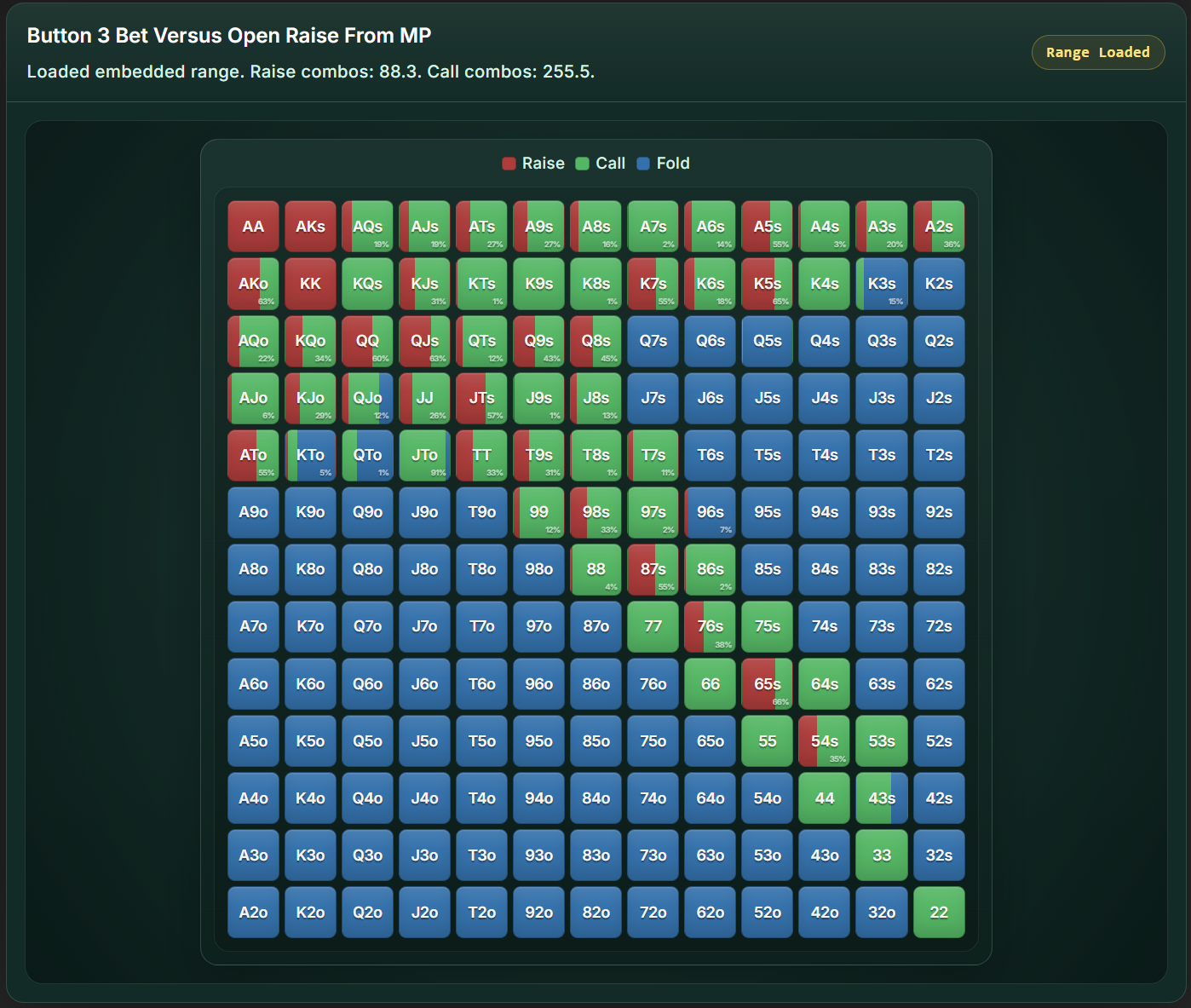Screen dimensions: 1191x1008
Task: Select the JTo cell showing 91%
Action: pyautogui.click(x=424, y=455)
